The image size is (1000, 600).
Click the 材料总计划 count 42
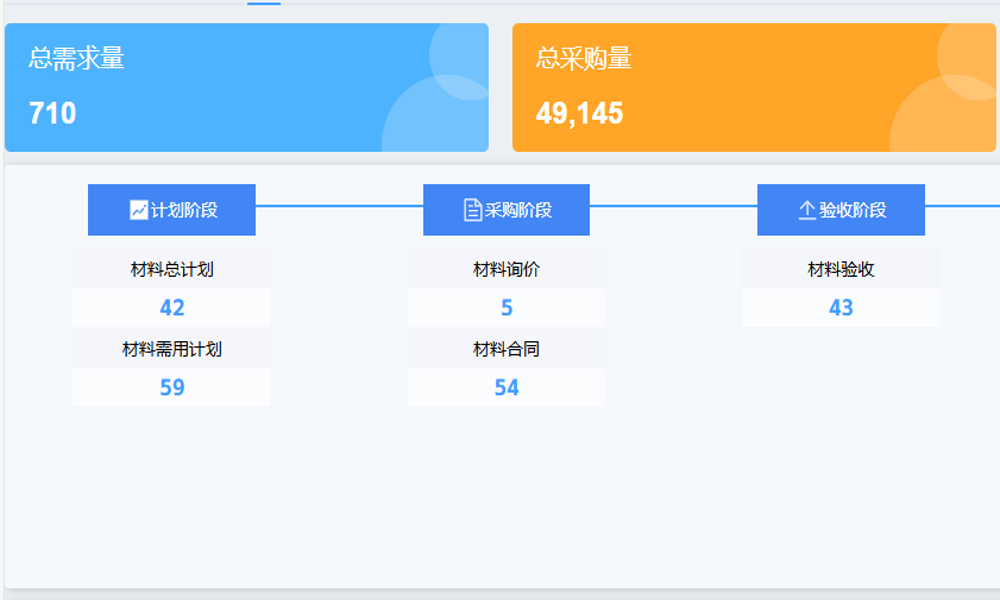tap(172, 308)
